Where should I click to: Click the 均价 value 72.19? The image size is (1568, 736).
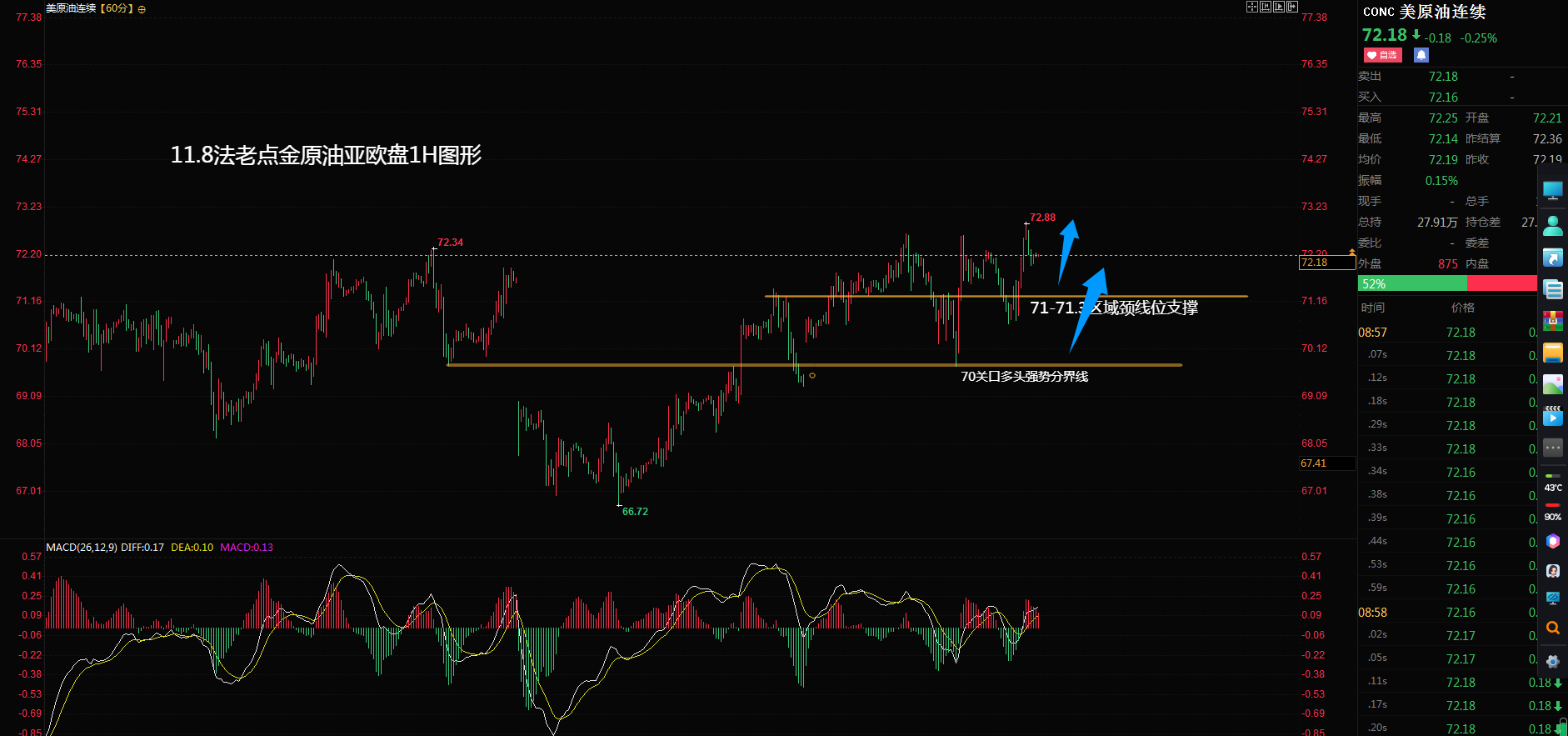[1443, 160]
